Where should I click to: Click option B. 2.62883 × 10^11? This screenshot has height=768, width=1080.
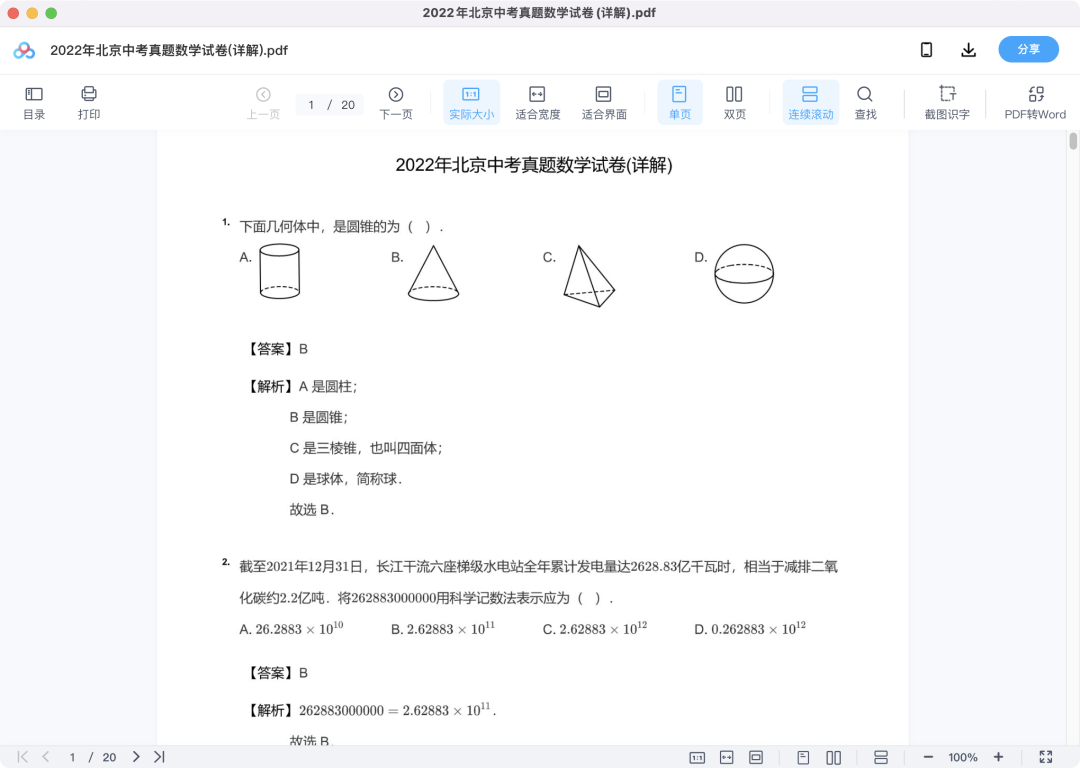[443, 628]
